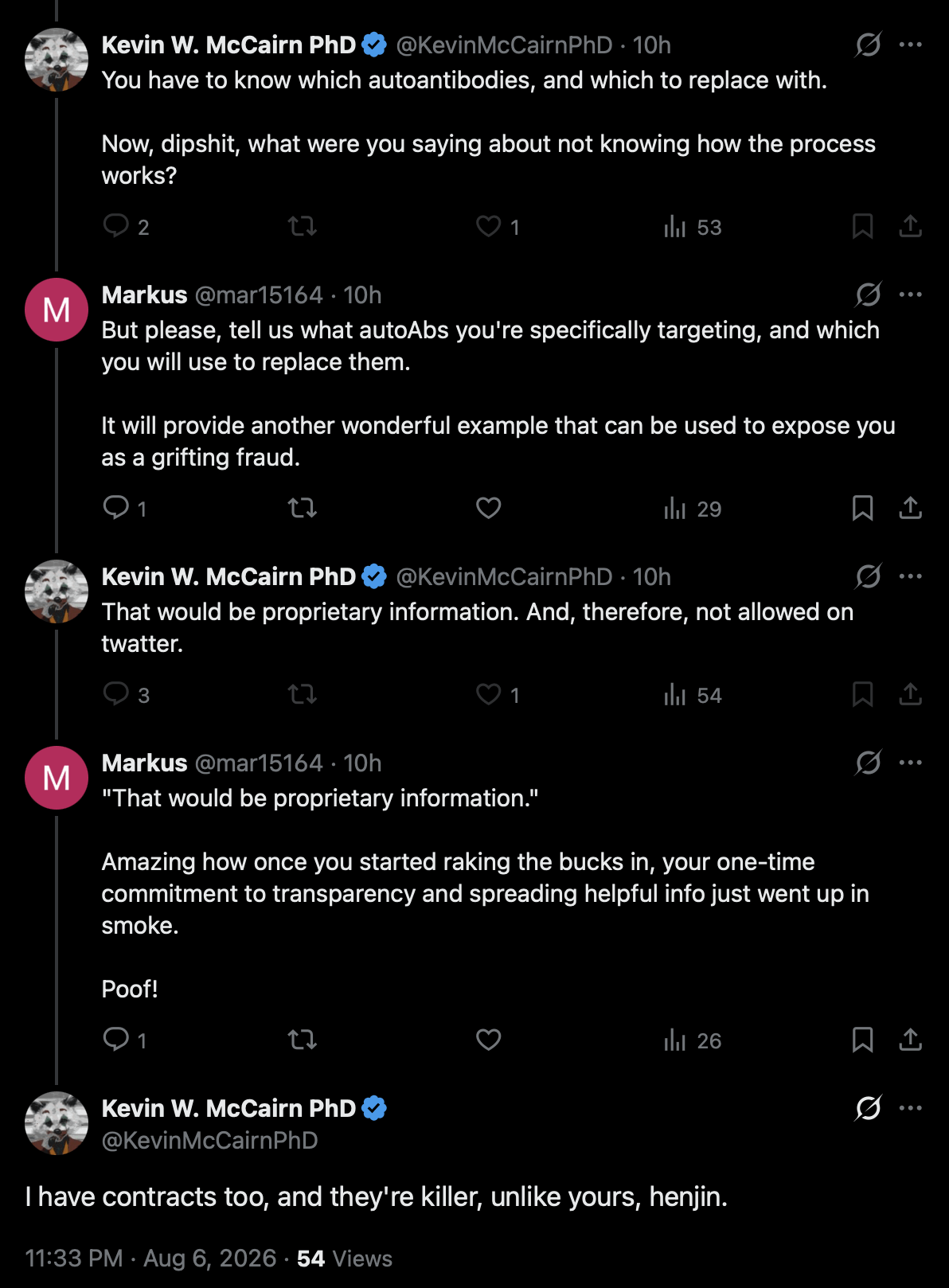Open more options on Kevin's proprietary tweet
The image size is (949, 1288).
(x=910, y=576)
